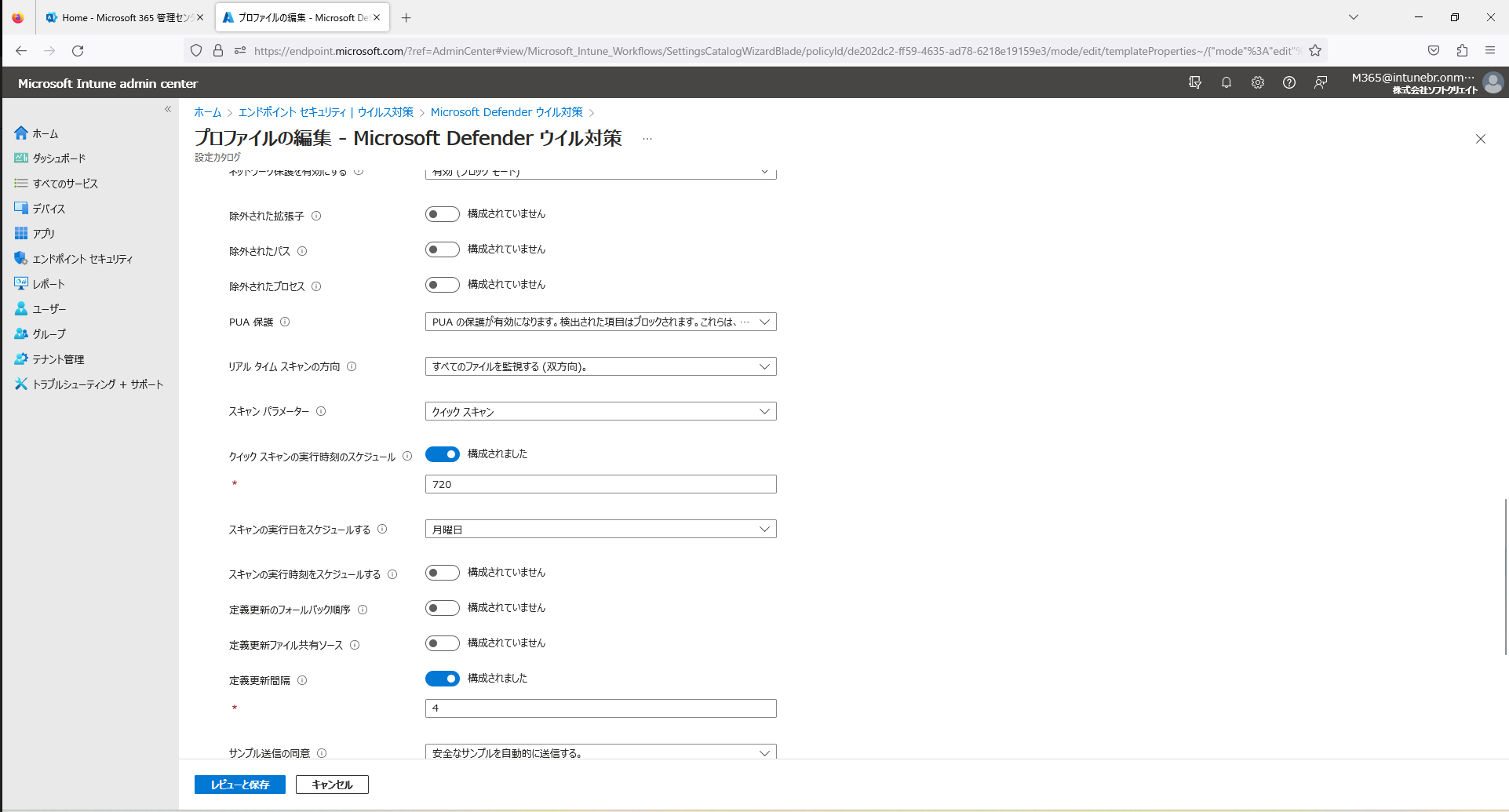Click レビューと保存 button
The width and height of the screenshot is (1509, 812).
pyautogui.click(x=240, y=785)
